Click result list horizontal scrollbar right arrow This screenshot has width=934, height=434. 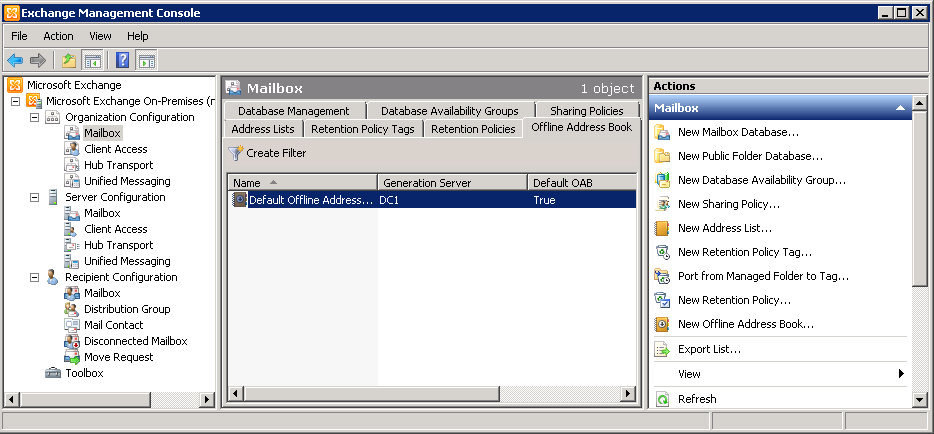click(627, 394)
